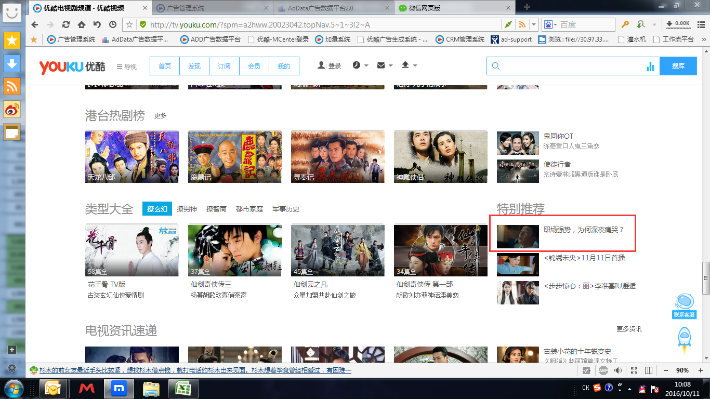Viewport: 710px width, 399px height.
Task: Open the red M taskbar app icon
Action: pyautogui.click(x=86, y=389)
